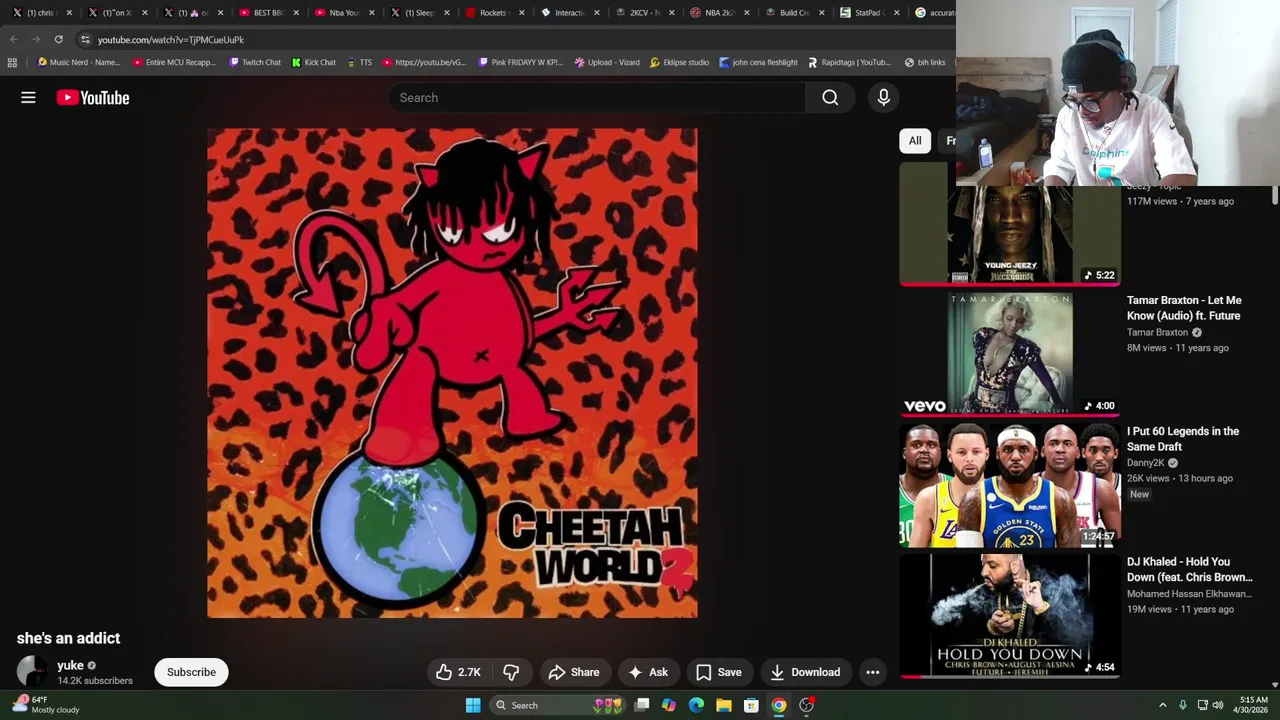Open Danny2K channel name

pyautogui.click(x=1146, y=463)
